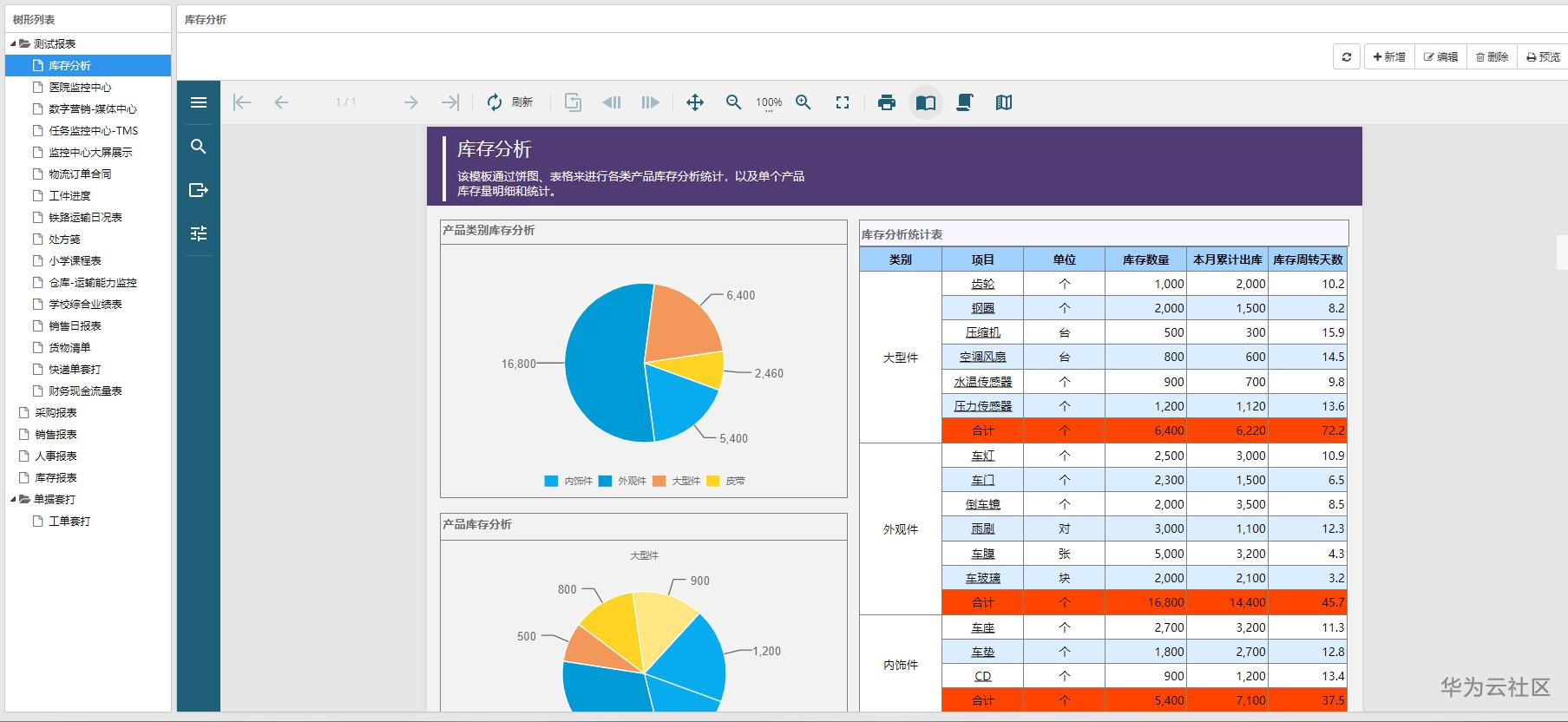Select 库存分析 in the tree list
This screenshot has width=1568, height=722.
[89, 65]
